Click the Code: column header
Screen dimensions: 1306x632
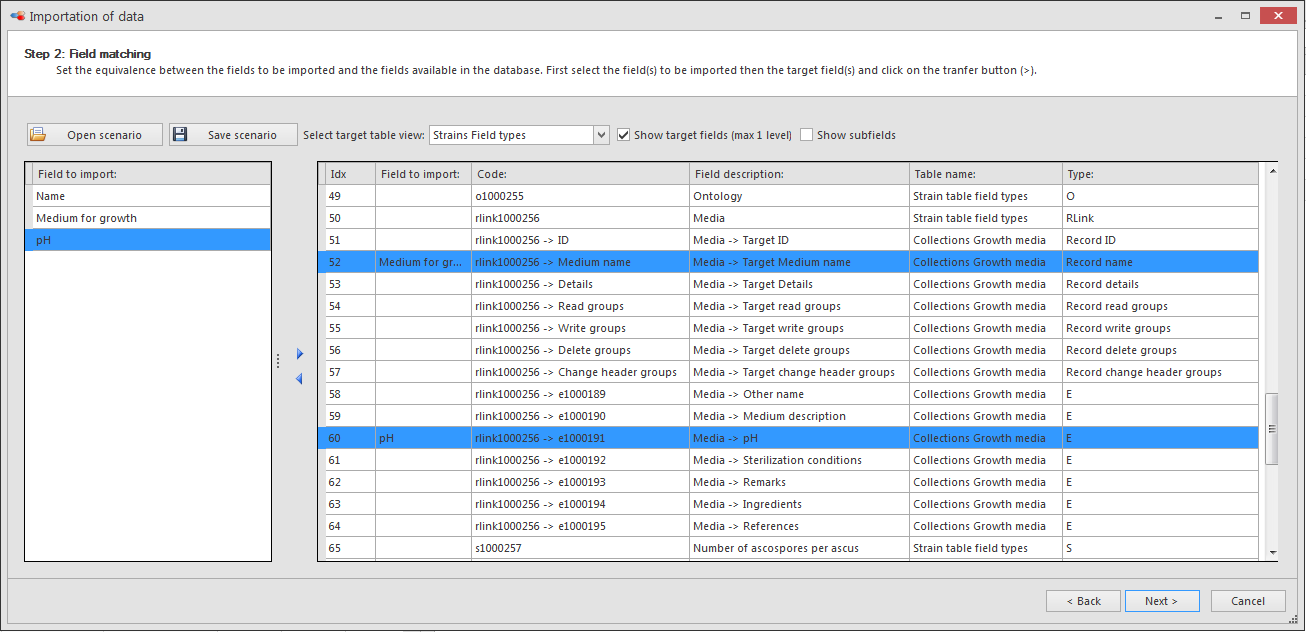click(580, 174)
